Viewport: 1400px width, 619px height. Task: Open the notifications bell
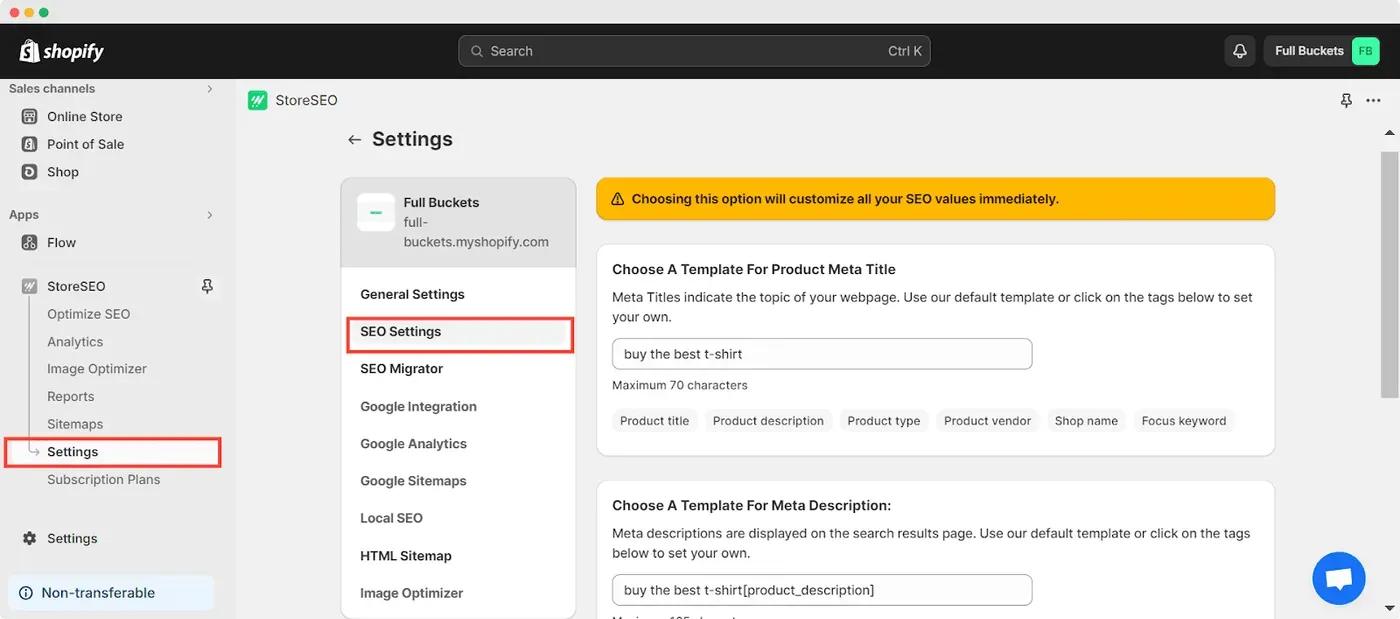tap(1240, 51)
